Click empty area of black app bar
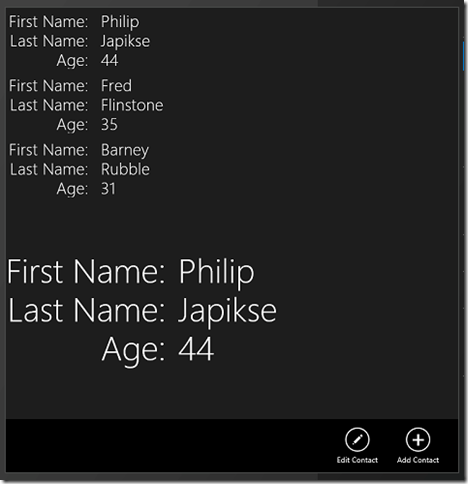 point(167,445)
